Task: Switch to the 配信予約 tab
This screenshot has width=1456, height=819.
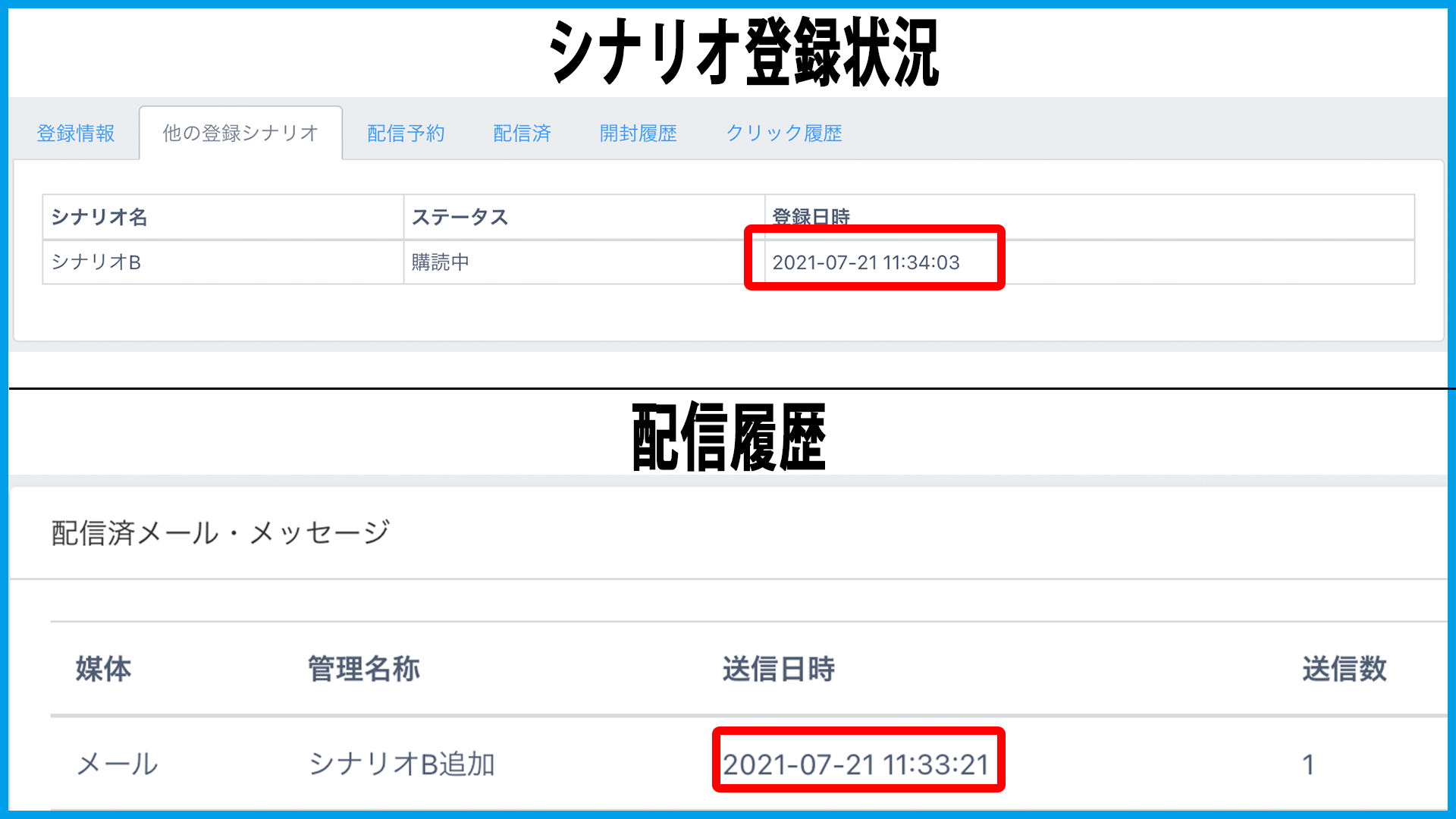Action: 406,133
